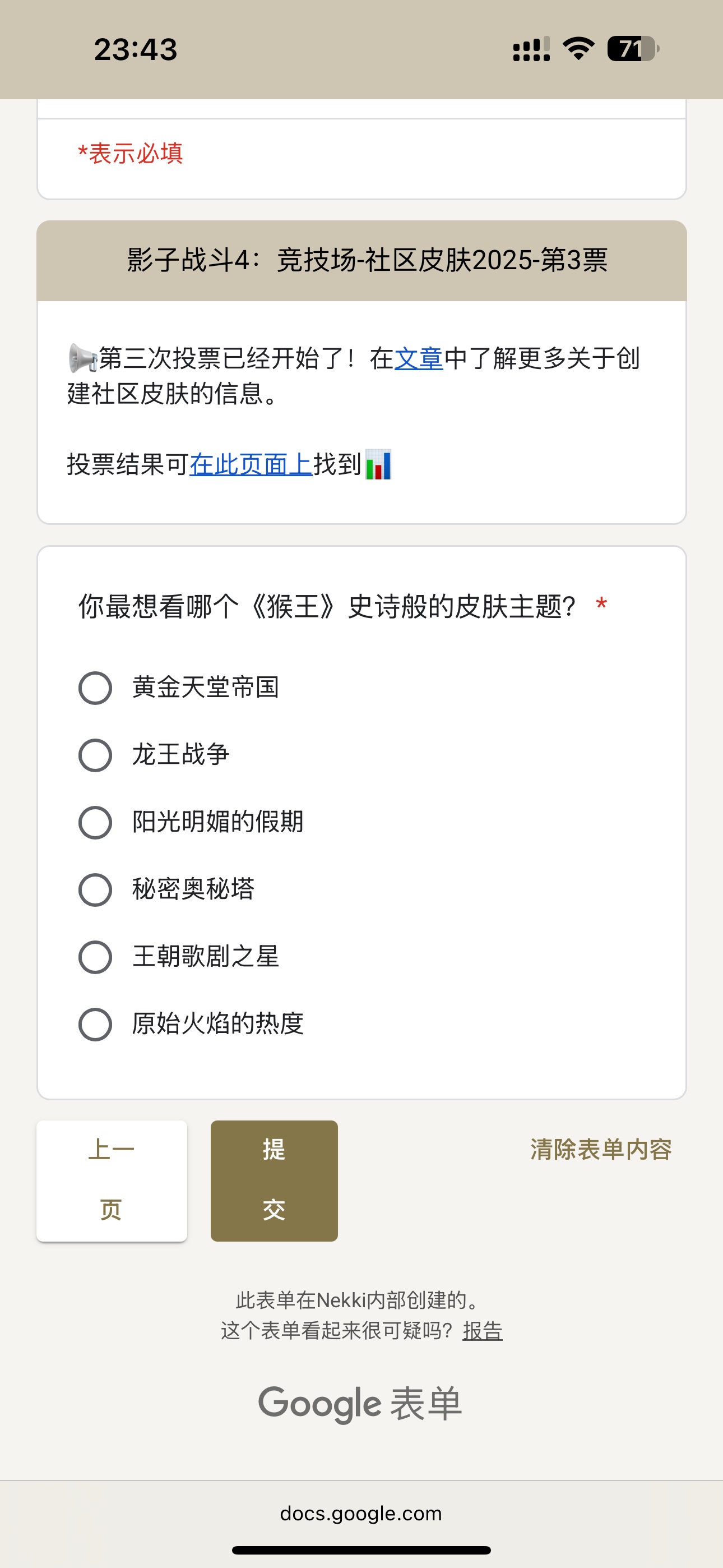The height and width of the screenshot is (1568, 723).
Task: Clear form with 清除表单内容
Action: (601, 1149)
